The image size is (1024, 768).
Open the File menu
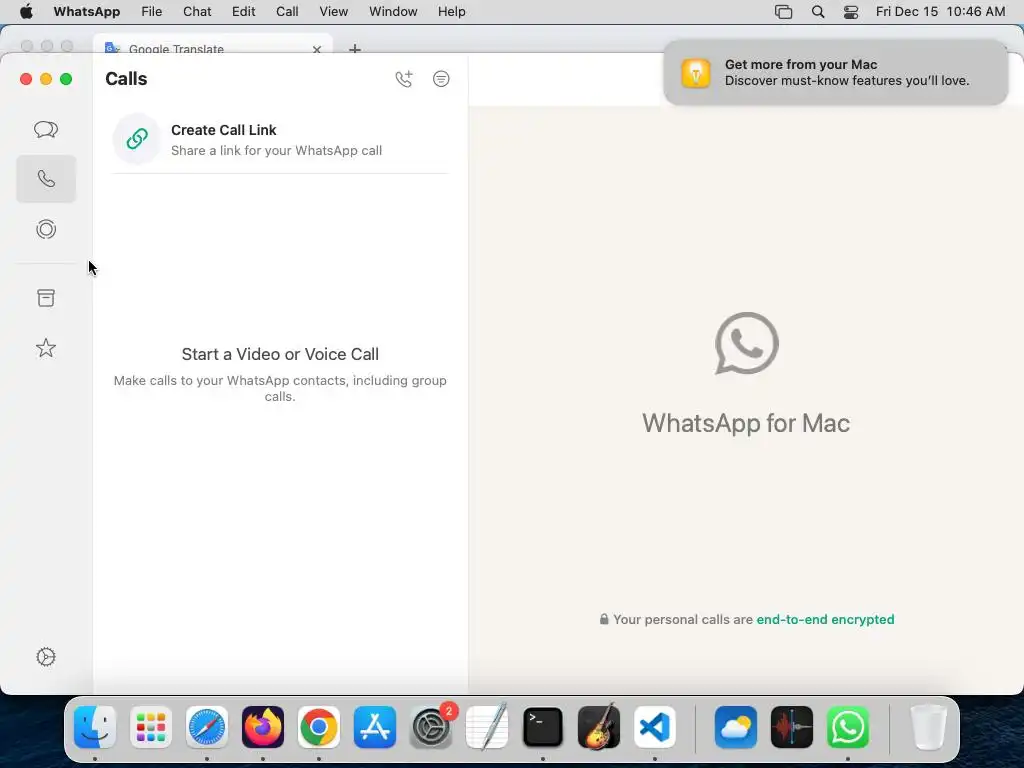[152, 12]
